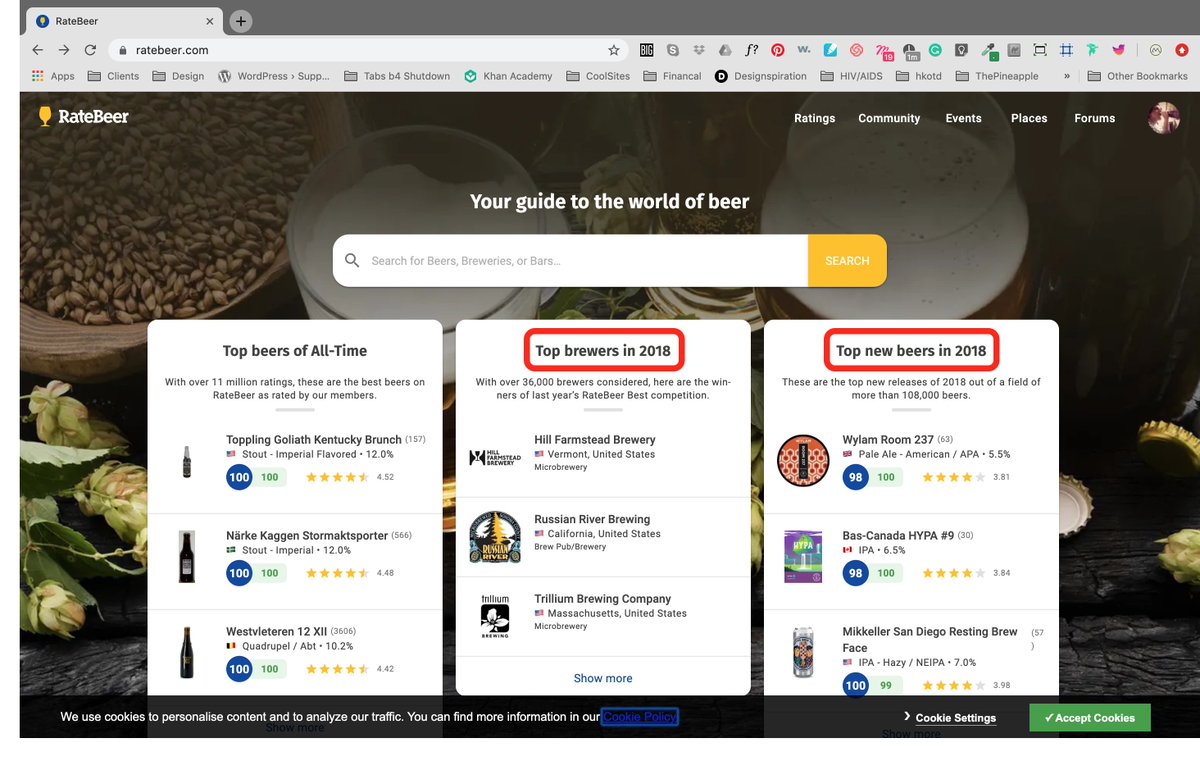Open a new browser tab
Viewport: 1200px width, 761px height.
[241, 21]
